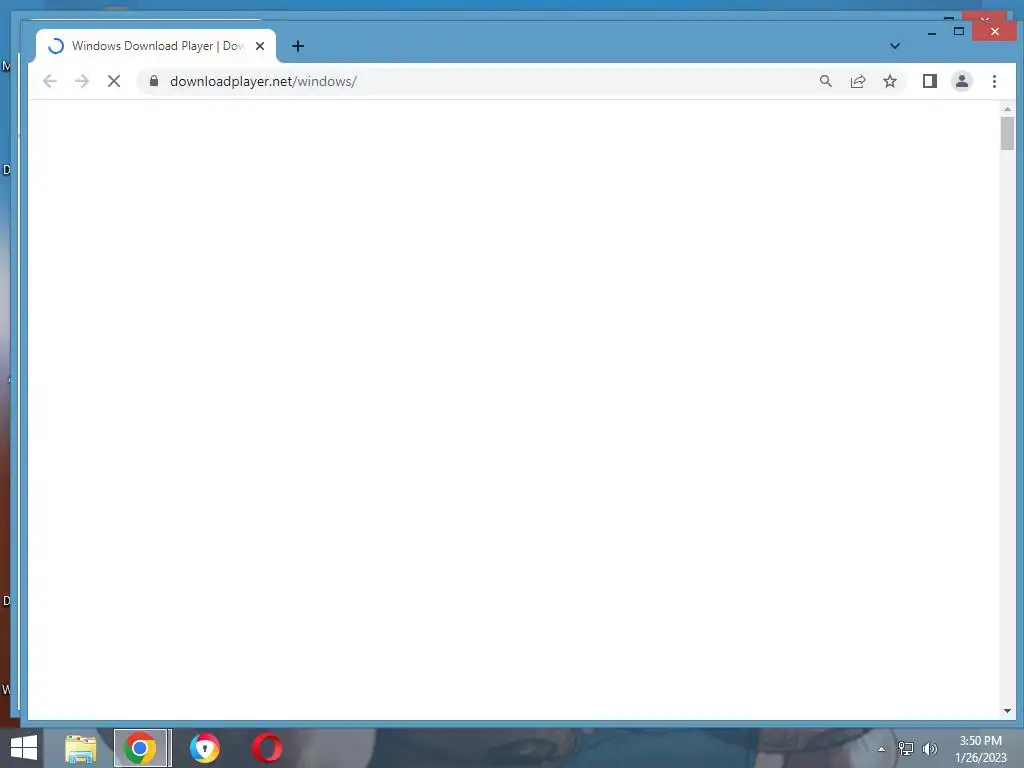Image resolution: width=1024 pixels, height=768 pixels.
Task: Open the Chrome three-dot menu
Action: pos(994,81)
